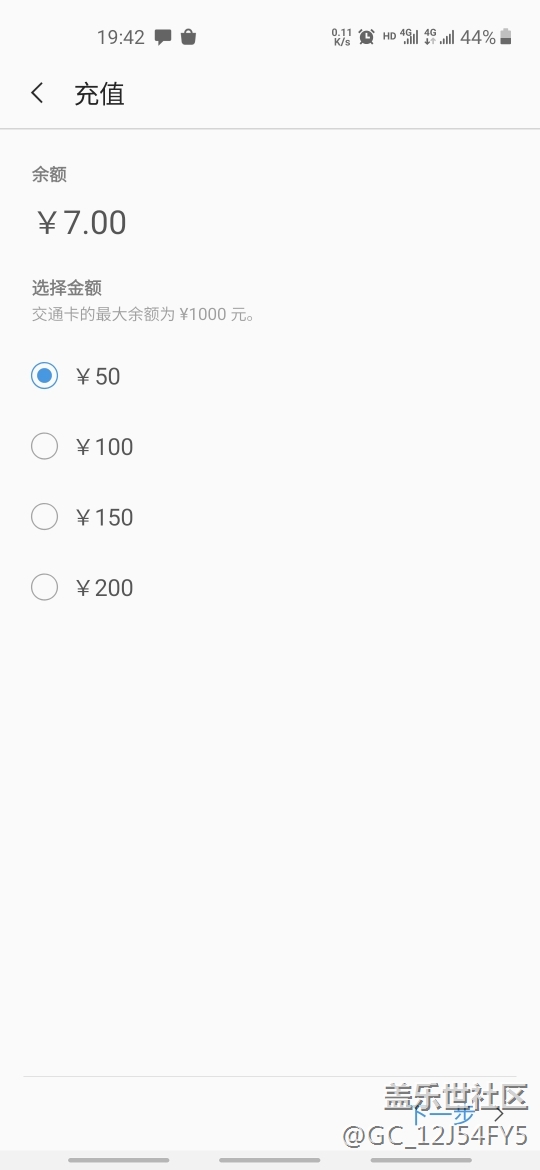Tap the message notification icon in status bar
The image size is (540, 1170).
(163, 37)
